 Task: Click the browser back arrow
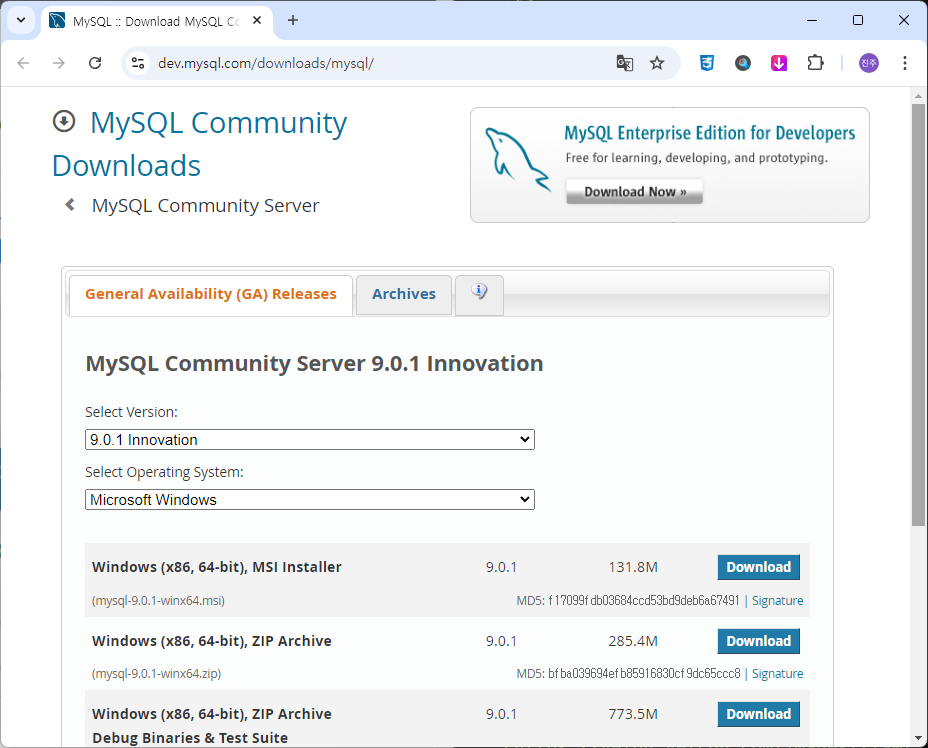pyautogui.click(x=23, y=63)
